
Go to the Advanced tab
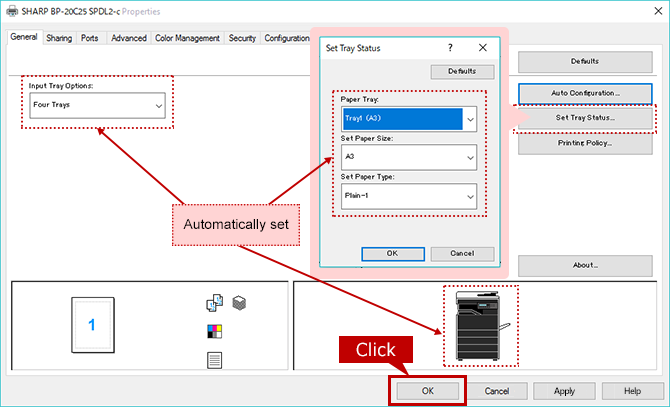click(x=129, y=38)
